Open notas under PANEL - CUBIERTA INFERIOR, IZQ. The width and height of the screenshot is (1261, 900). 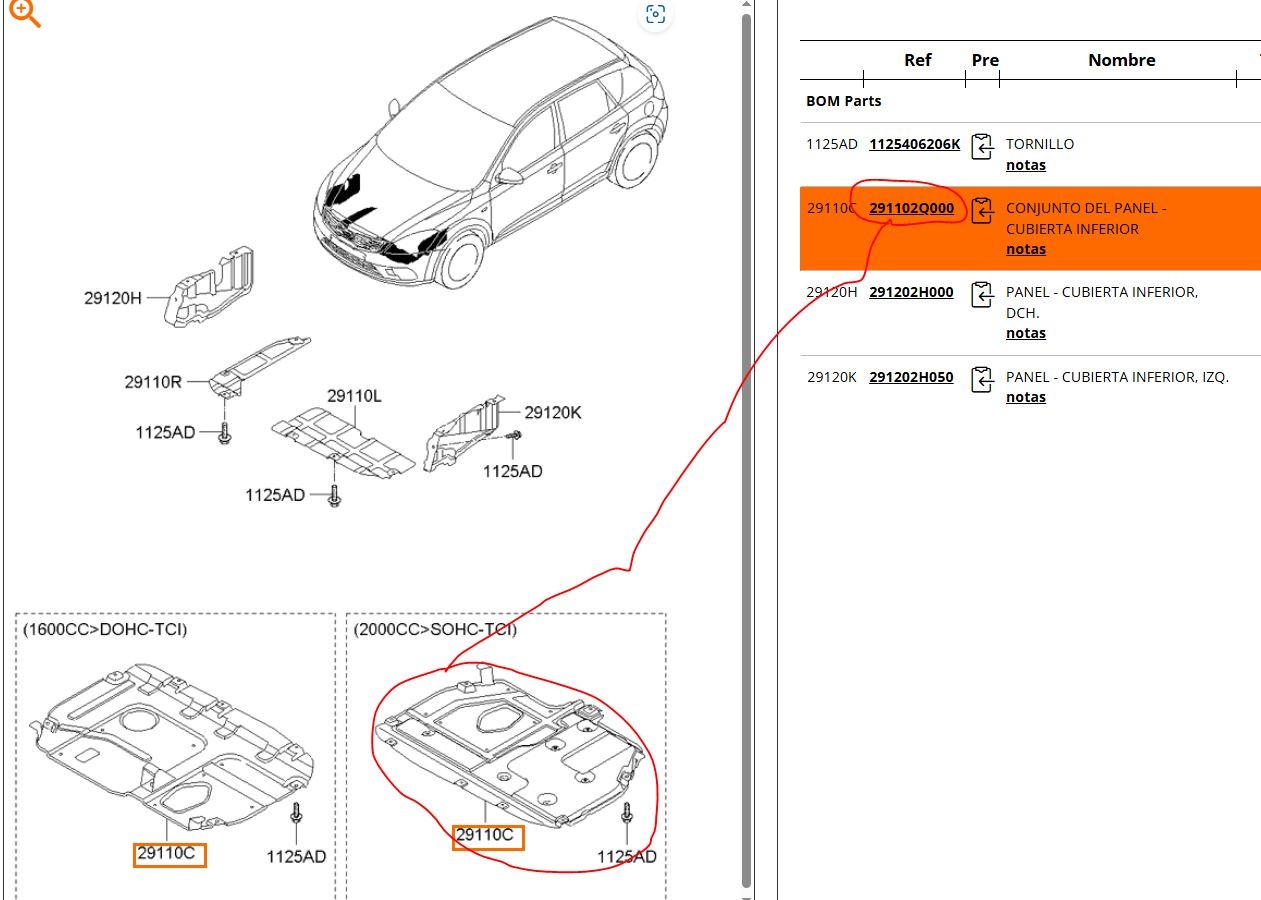1025,397
